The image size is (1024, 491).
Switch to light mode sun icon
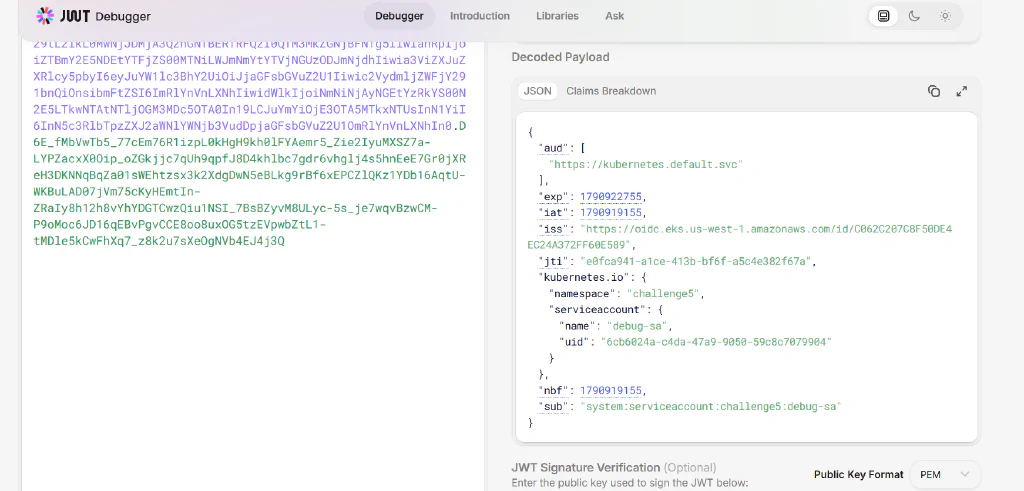[x=945, y=16]
